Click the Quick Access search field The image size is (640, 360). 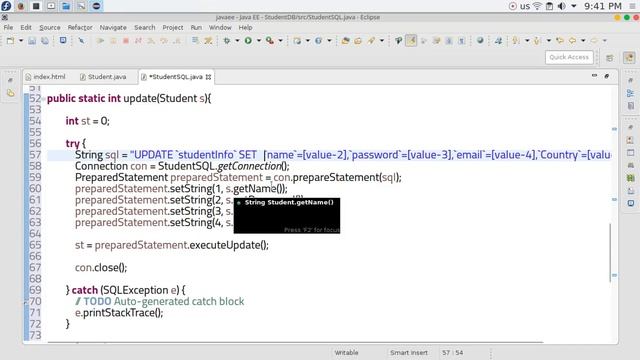(x=569, y=57)
